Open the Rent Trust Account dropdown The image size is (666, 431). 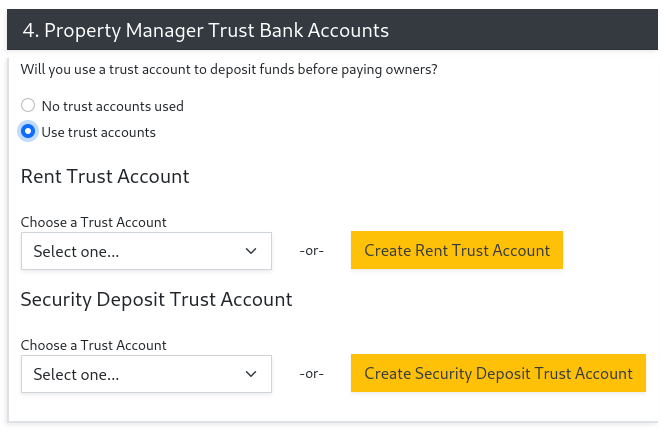point(146,251)
